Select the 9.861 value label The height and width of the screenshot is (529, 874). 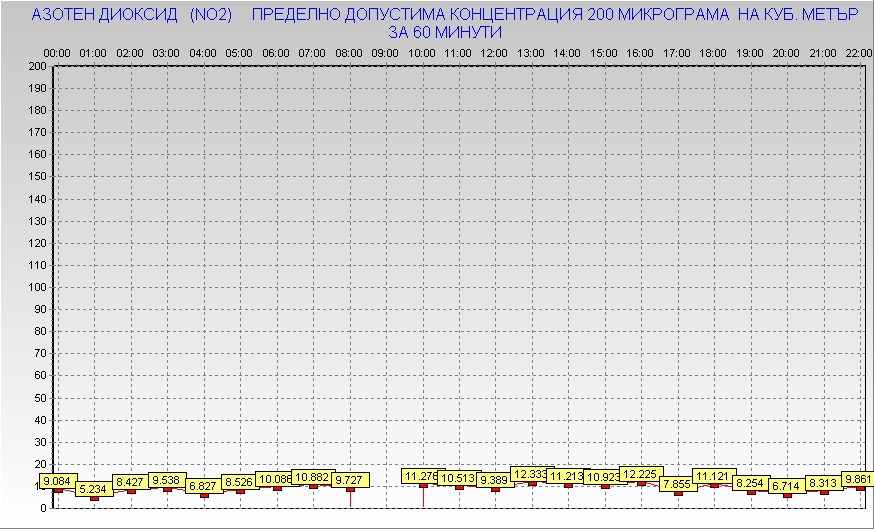click(x=858, y=480)
